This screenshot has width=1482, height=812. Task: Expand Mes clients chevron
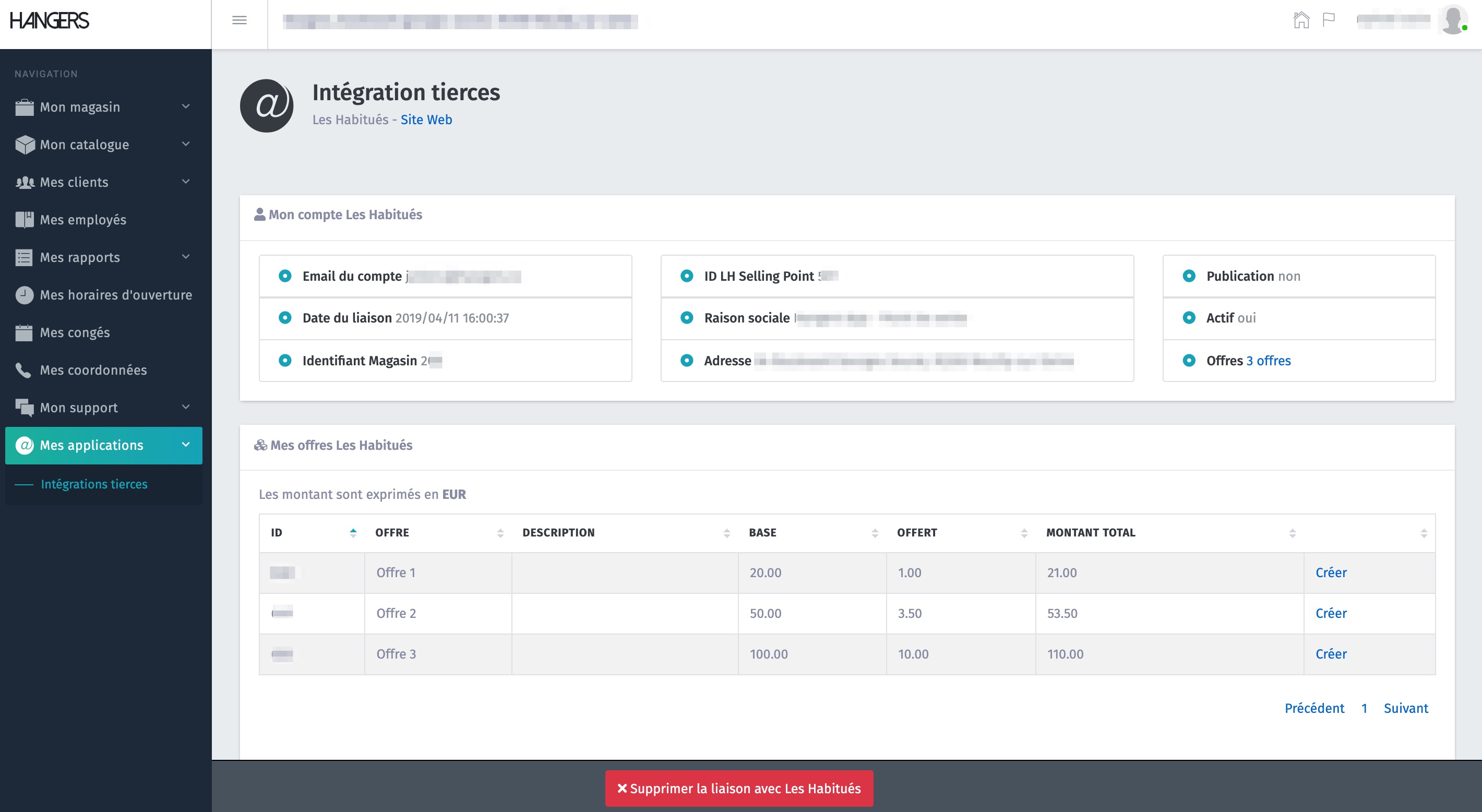coord(186,182)
